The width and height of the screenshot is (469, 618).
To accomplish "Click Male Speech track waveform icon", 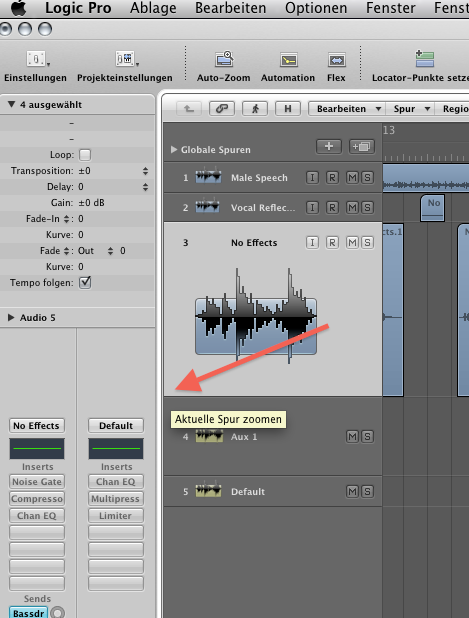I will coord(208,177).
